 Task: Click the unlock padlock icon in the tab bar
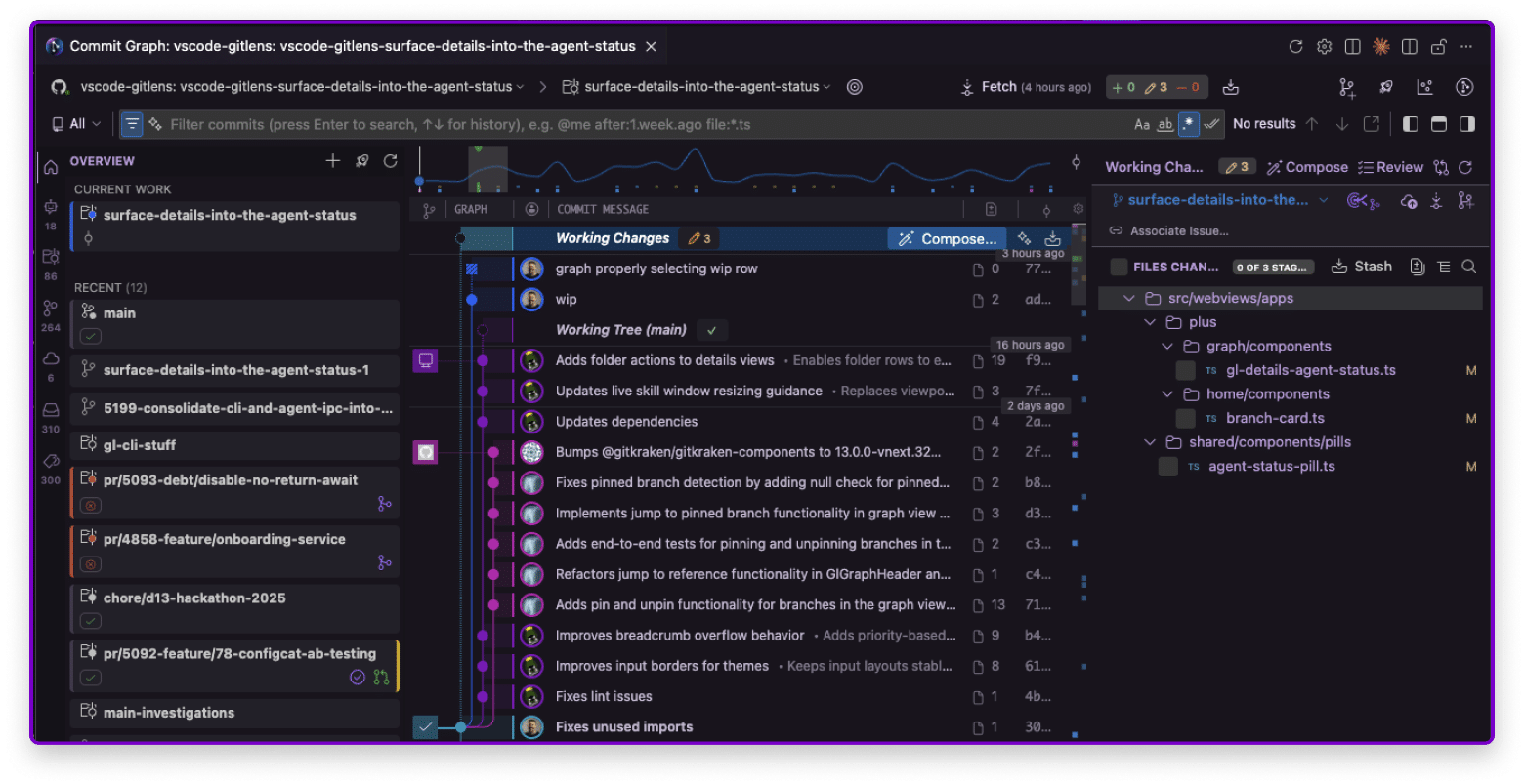[x=1438, y=47]
